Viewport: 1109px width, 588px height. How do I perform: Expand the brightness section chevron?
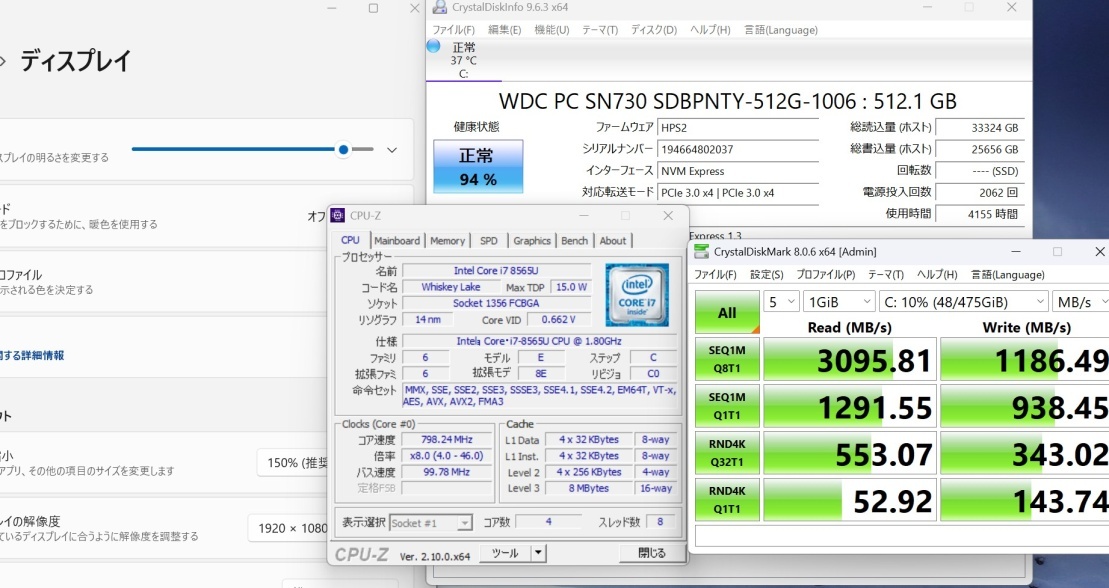tap(392, 150)
